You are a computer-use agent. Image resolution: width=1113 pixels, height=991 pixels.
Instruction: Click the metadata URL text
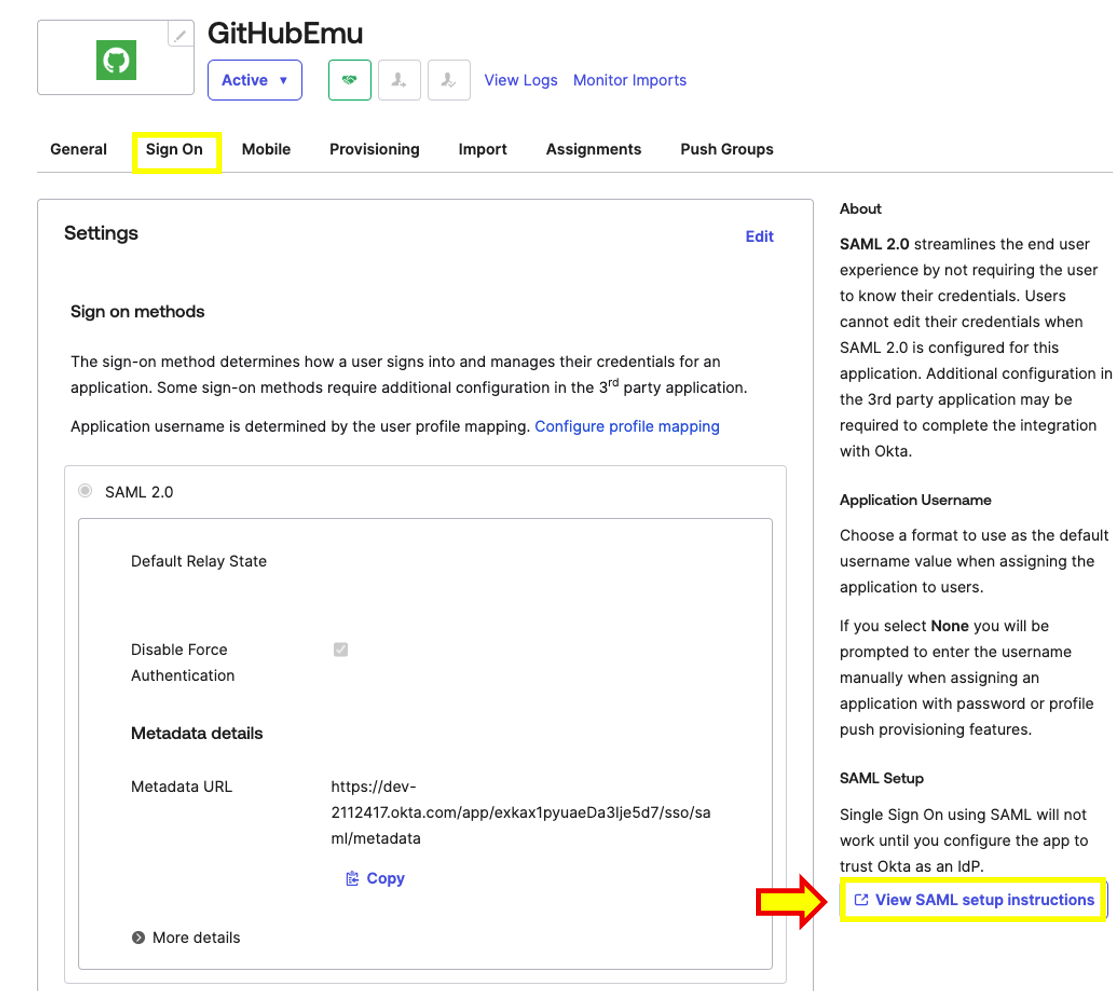click(520, 812)
